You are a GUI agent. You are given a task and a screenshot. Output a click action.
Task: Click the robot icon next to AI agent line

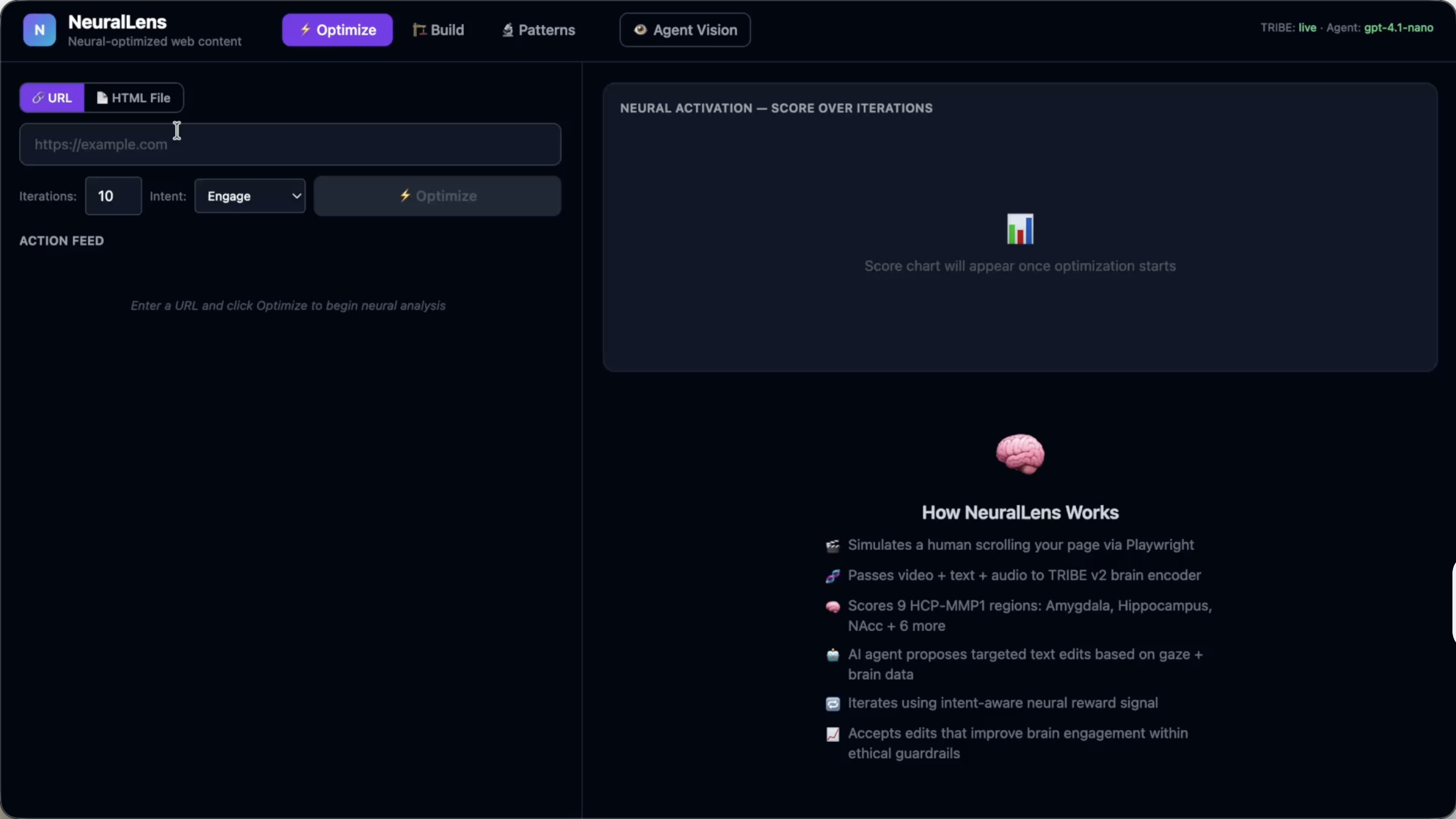point(832,655)
